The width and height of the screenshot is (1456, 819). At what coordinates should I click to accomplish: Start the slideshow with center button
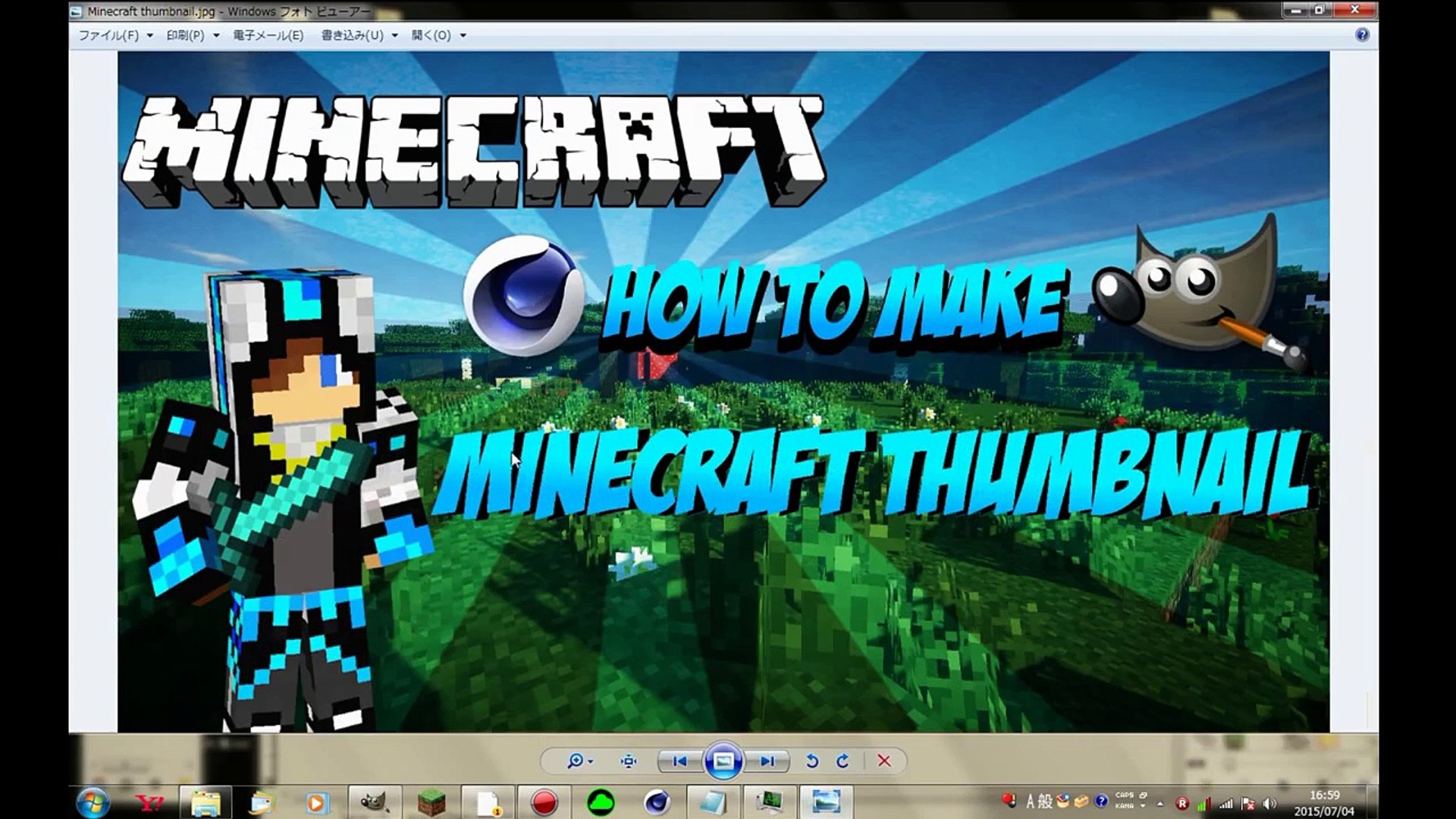point(723,761)
